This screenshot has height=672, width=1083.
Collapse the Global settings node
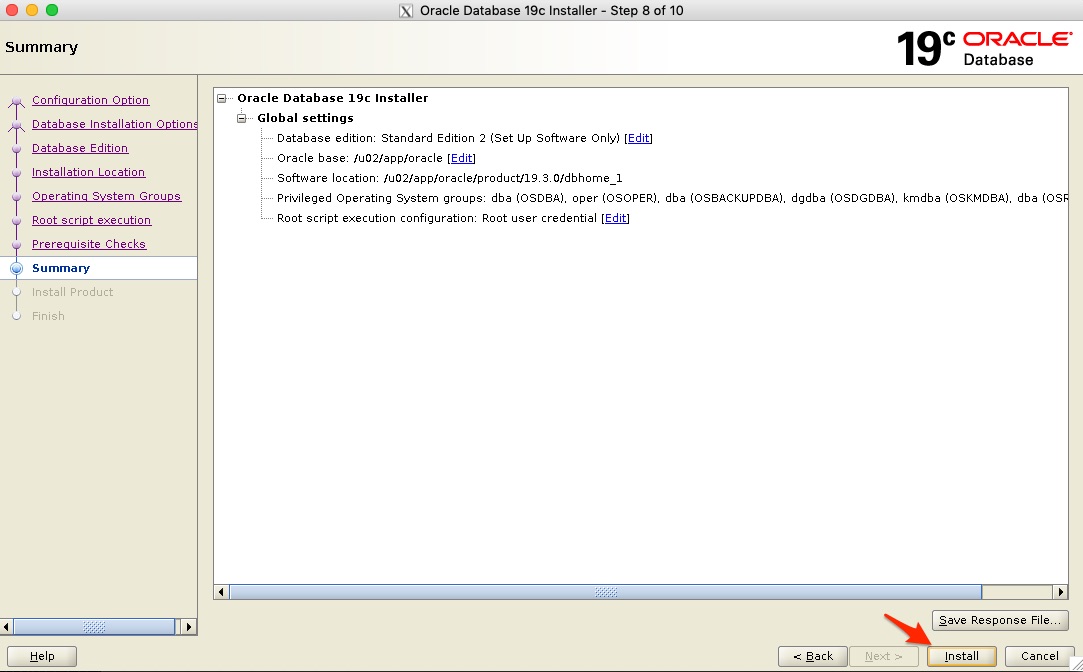pyautogui.click(x=242, y=118)
